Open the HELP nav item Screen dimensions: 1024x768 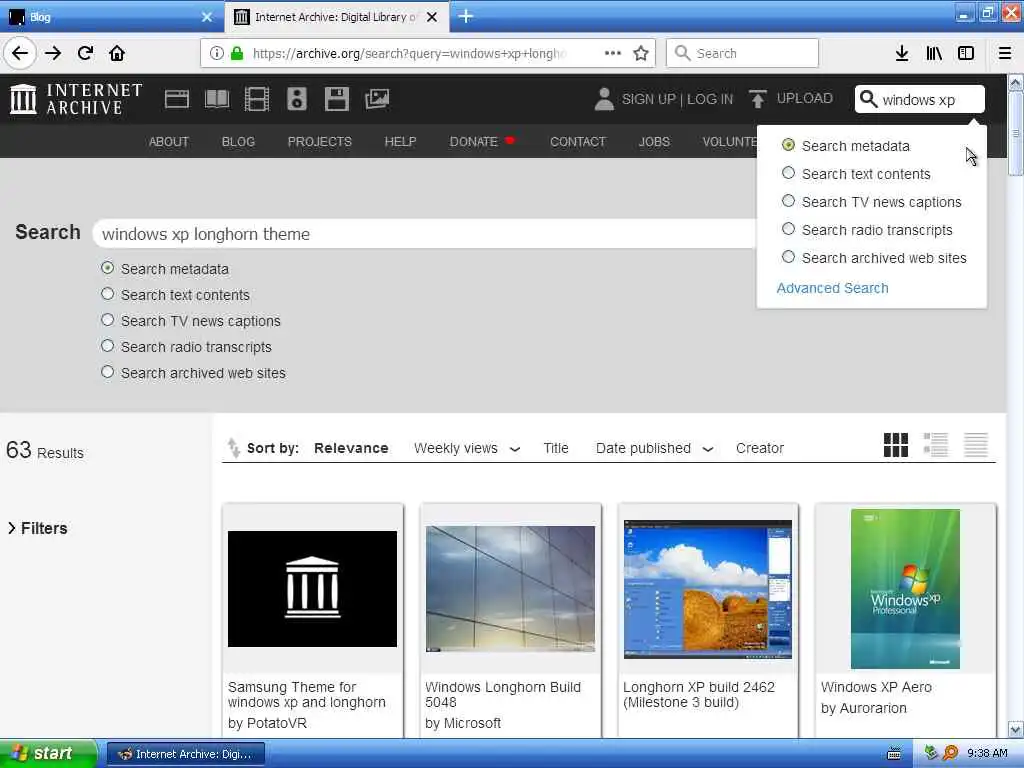click(x=400, y=142)
